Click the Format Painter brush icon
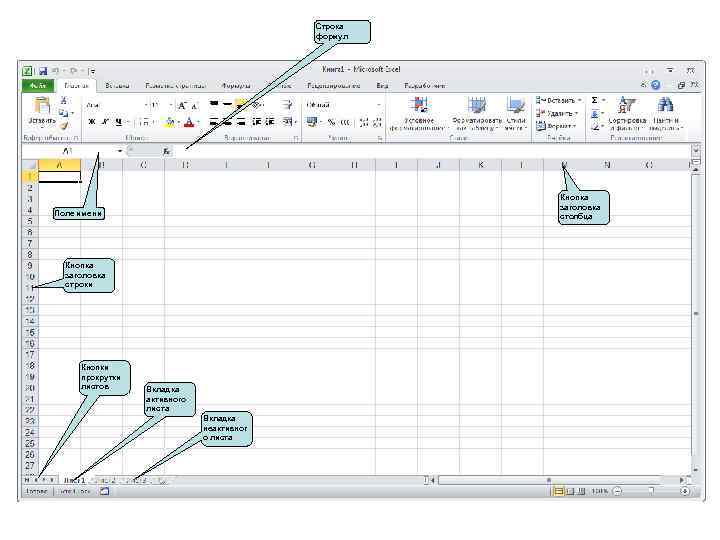 [64, 125]
